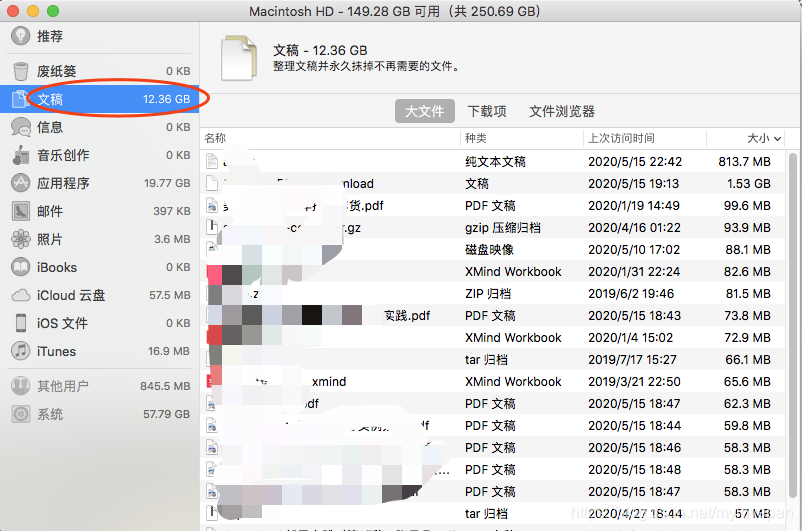Viewport: 802px width, 531px height.
Task: Click the large 文稿 document stack icon
Action: point(239,58)
